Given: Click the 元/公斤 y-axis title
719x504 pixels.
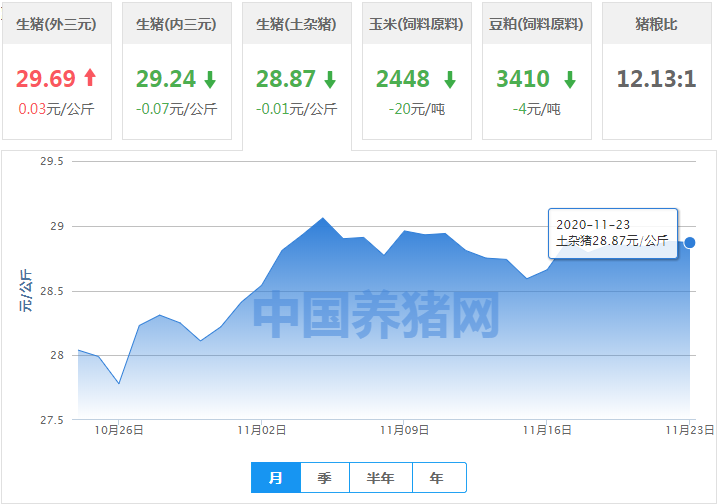Looking at the screenshot, I should (25, 291).
